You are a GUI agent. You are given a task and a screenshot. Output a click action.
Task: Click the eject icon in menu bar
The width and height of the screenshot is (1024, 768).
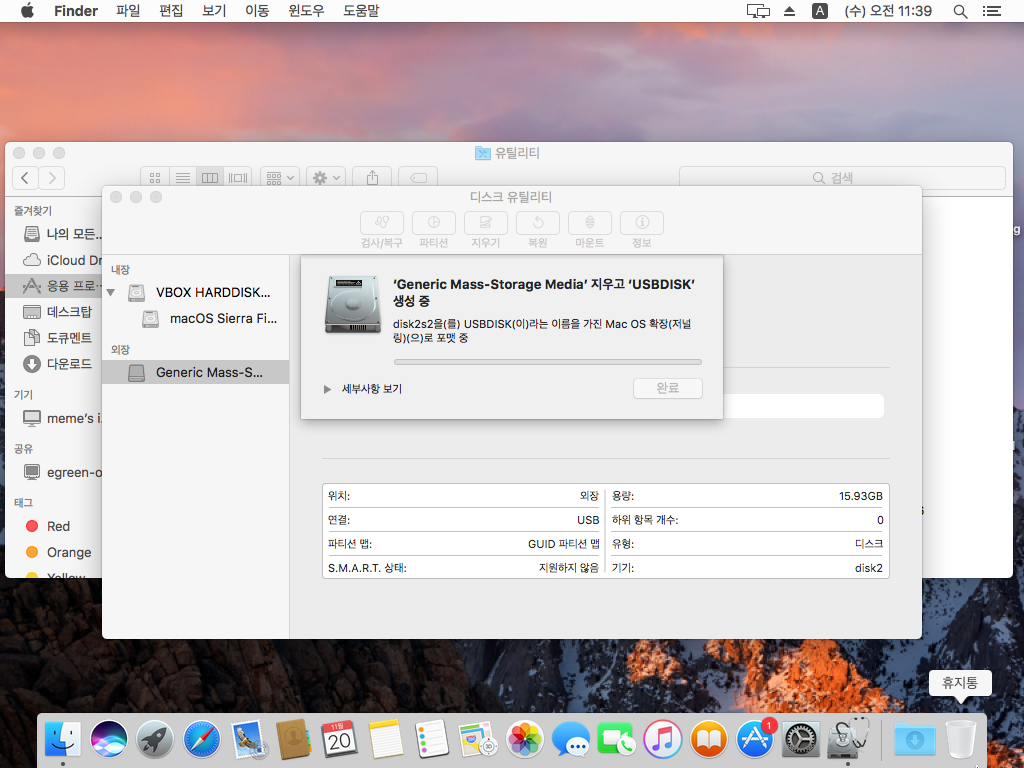(790, 11)
